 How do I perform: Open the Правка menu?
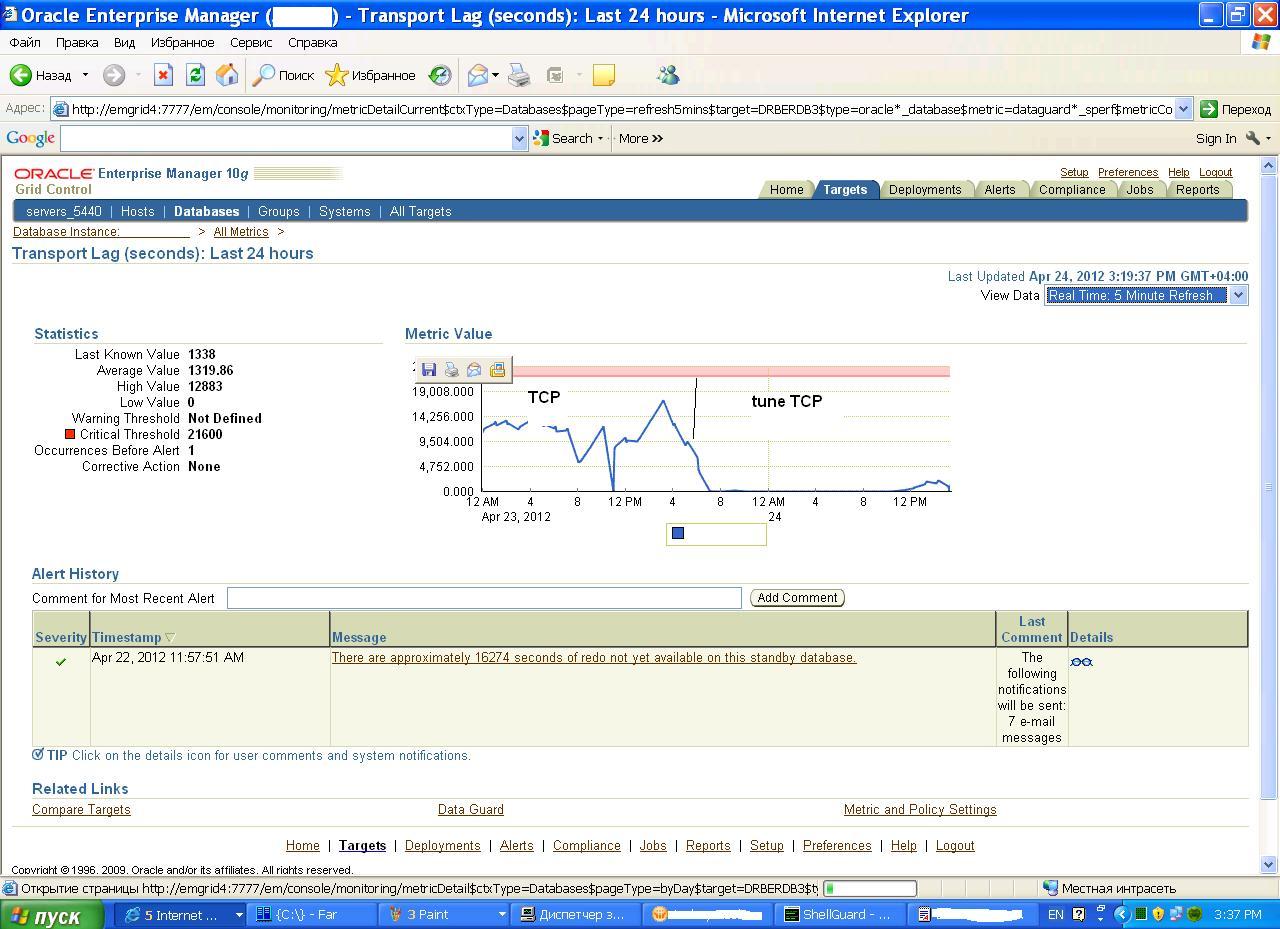click(77, 43)
